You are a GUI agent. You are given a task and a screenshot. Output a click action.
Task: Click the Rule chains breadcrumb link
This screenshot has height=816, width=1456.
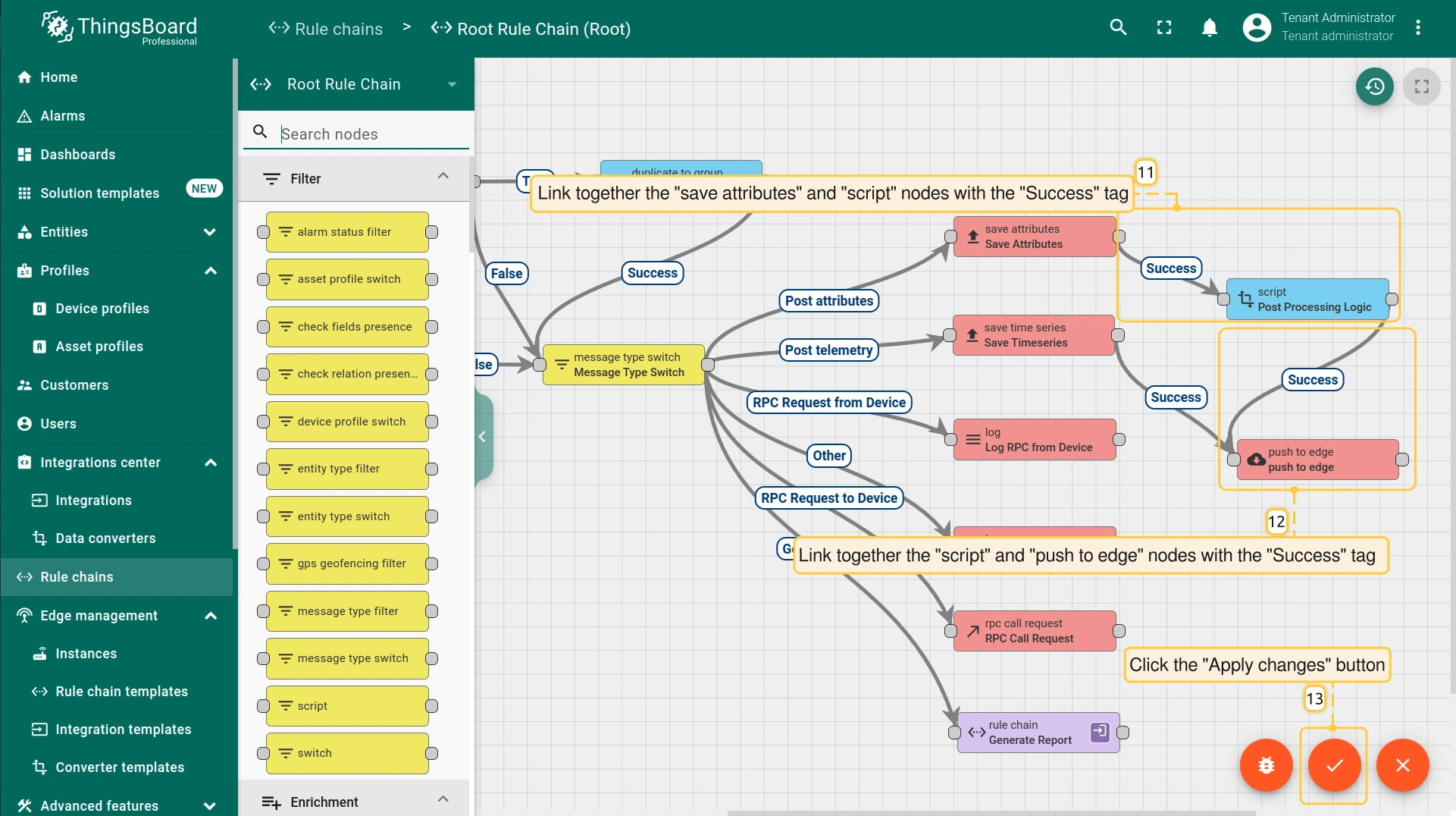coord(338,29)
